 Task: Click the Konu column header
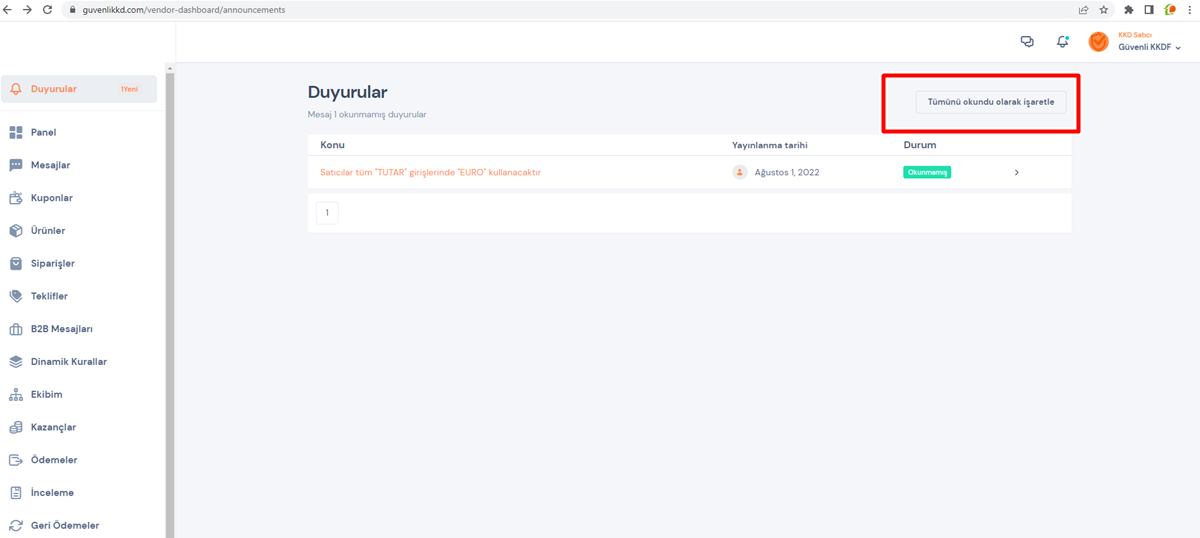click(332, 145)
